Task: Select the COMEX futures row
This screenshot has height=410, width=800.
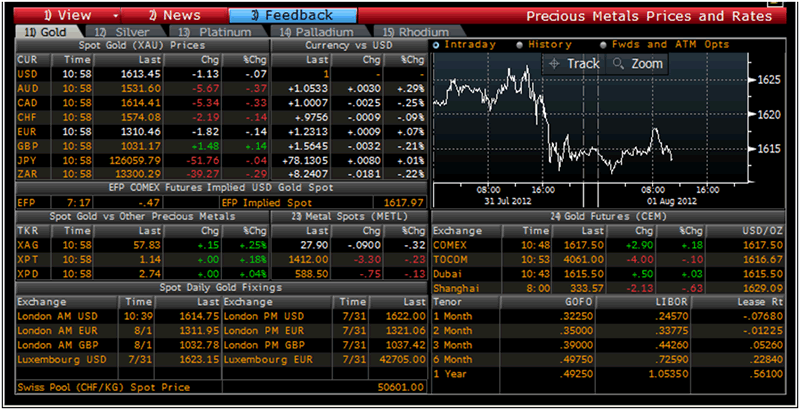Action: click(610, 243)
